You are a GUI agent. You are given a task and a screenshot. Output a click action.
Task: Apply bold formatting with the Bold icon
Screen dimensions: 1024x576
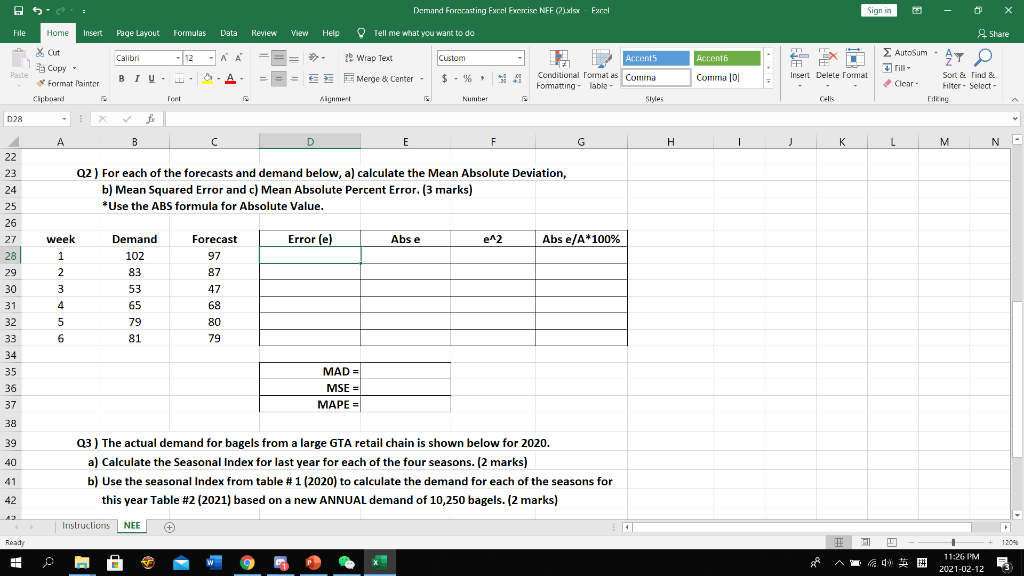coord(121,77)
